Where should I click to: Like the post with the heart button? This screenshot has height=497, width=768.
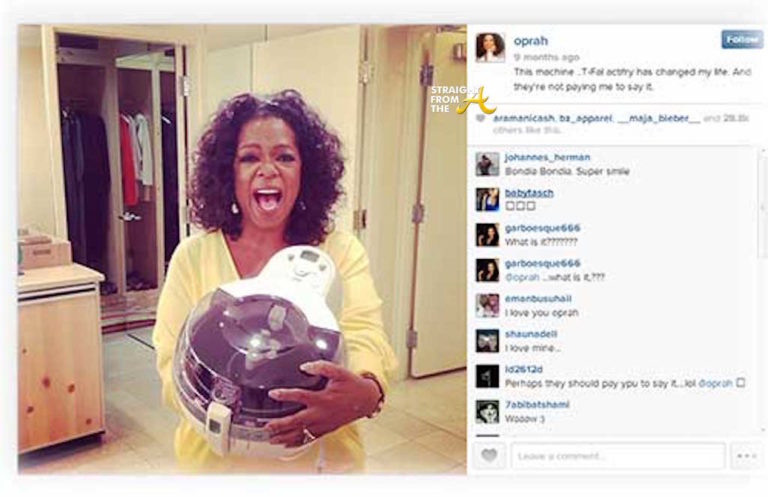tap(489, 455)
